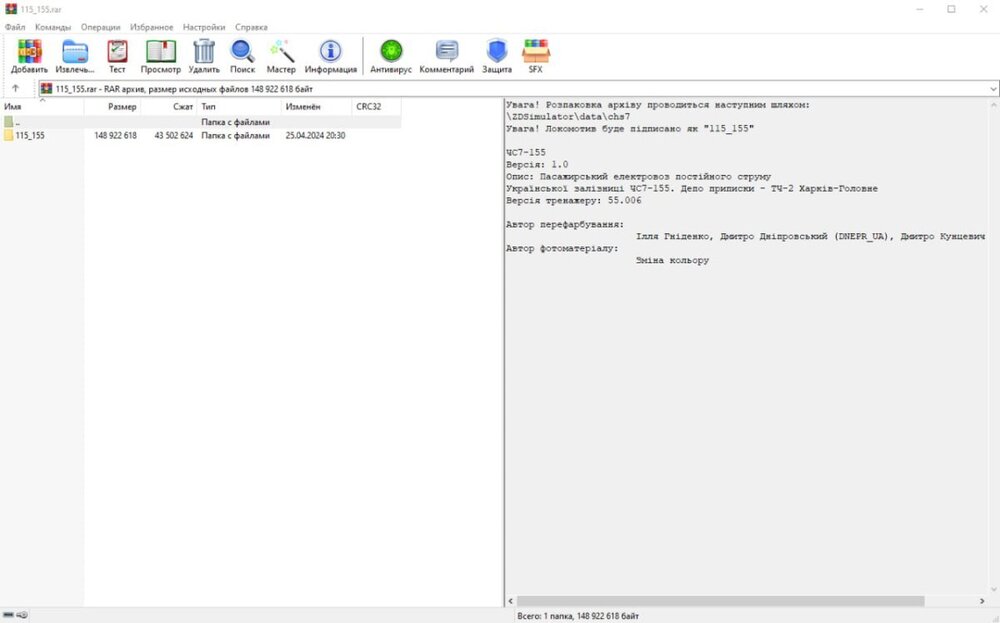The height and width of the screenshot is (623, 1000).
Task: Open the Комментарий (Comment) tool
Action: (x=446, y=52)
